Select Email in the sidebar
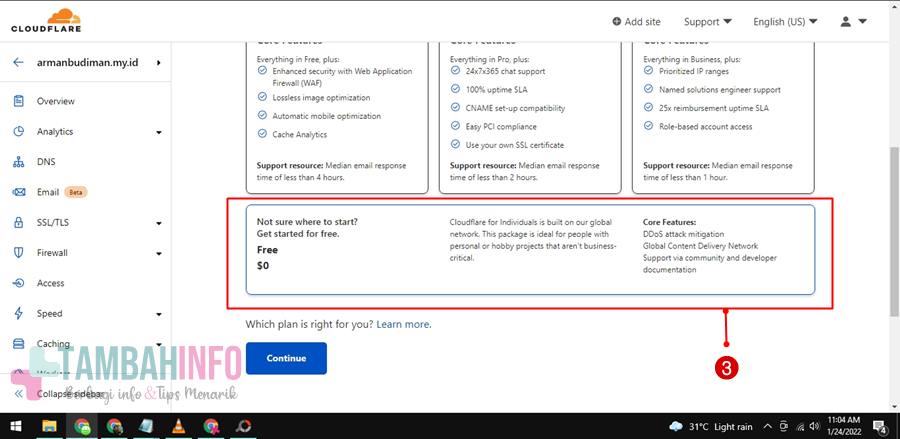 pos(48,192)
